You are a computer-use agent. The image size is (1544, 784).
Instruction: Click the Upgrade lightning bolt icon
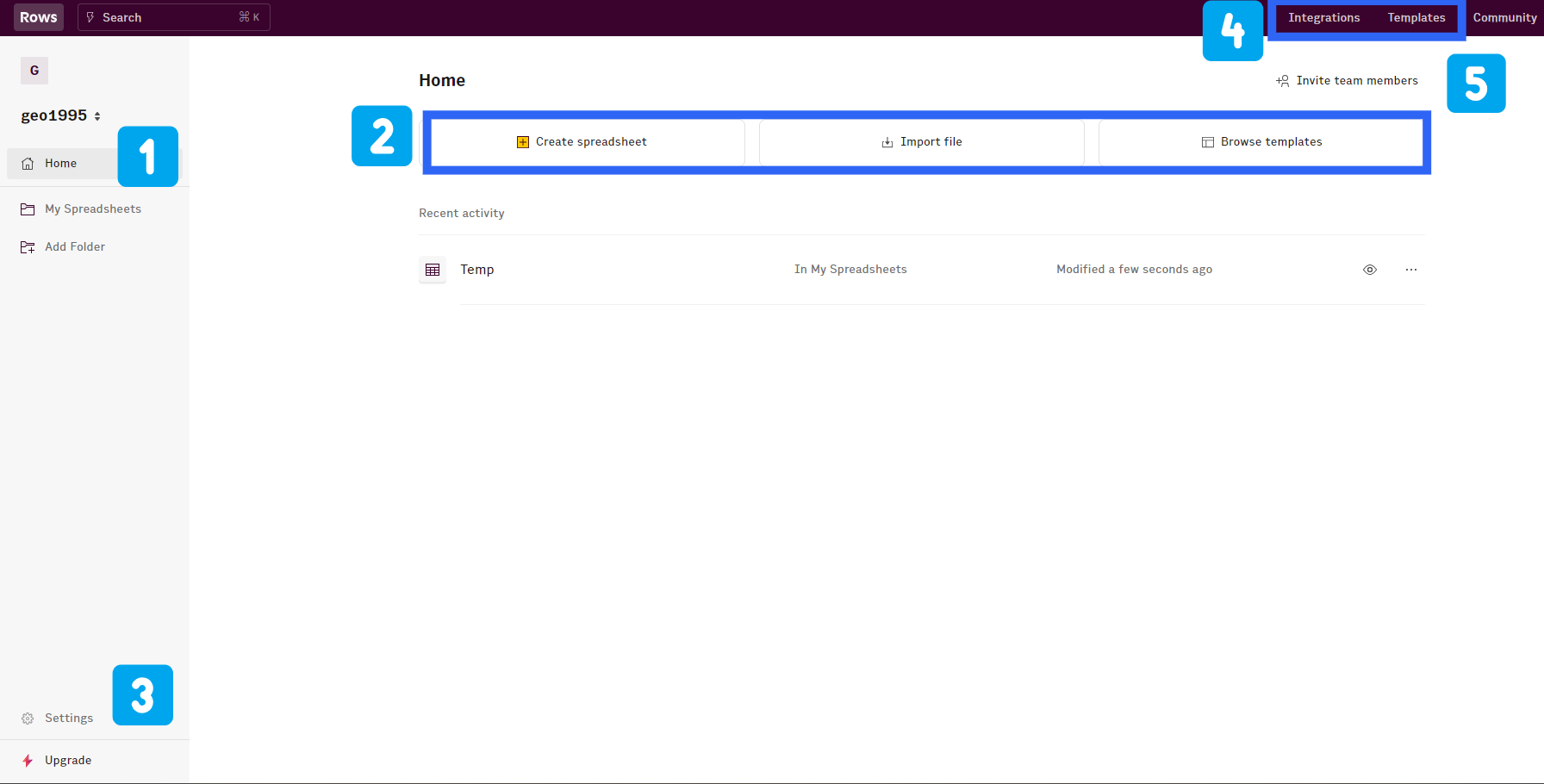28,761
